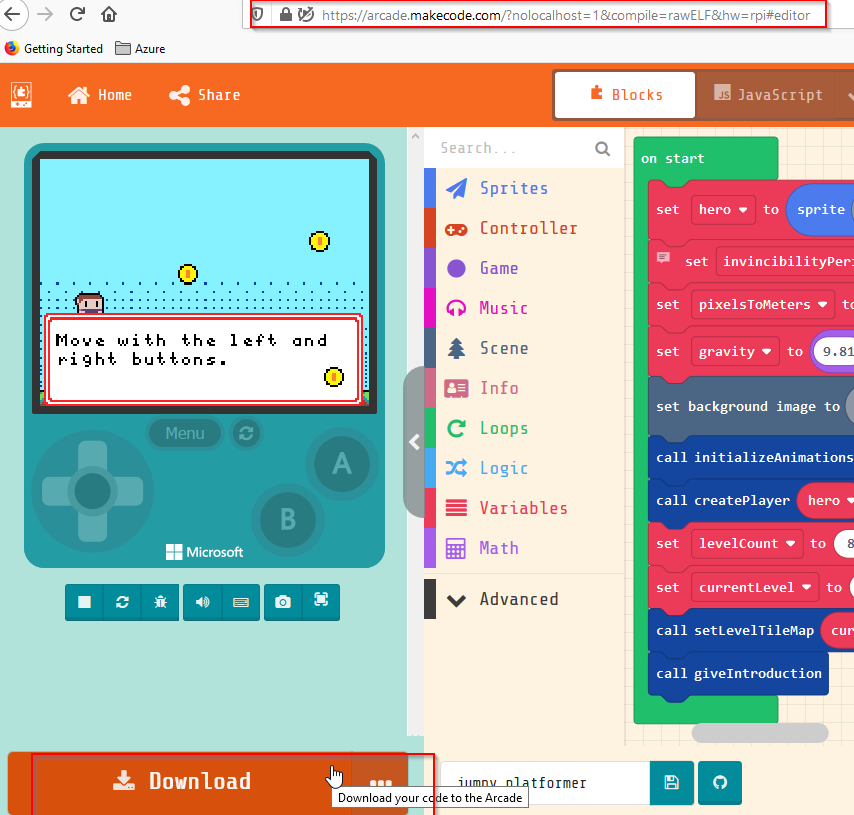Select the on start block header
854x815 pixels.
pyautogui.click(x=673, y=159)
